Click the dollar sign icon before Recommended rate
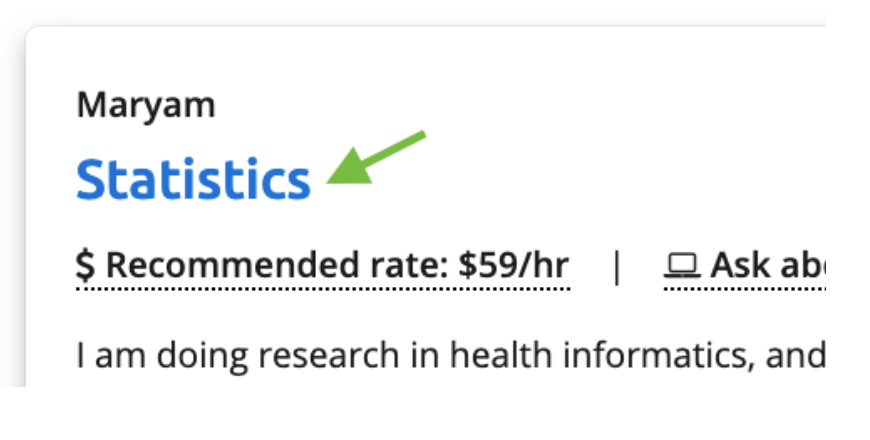This screenshot has height=440, width=870. coord(85,265)
